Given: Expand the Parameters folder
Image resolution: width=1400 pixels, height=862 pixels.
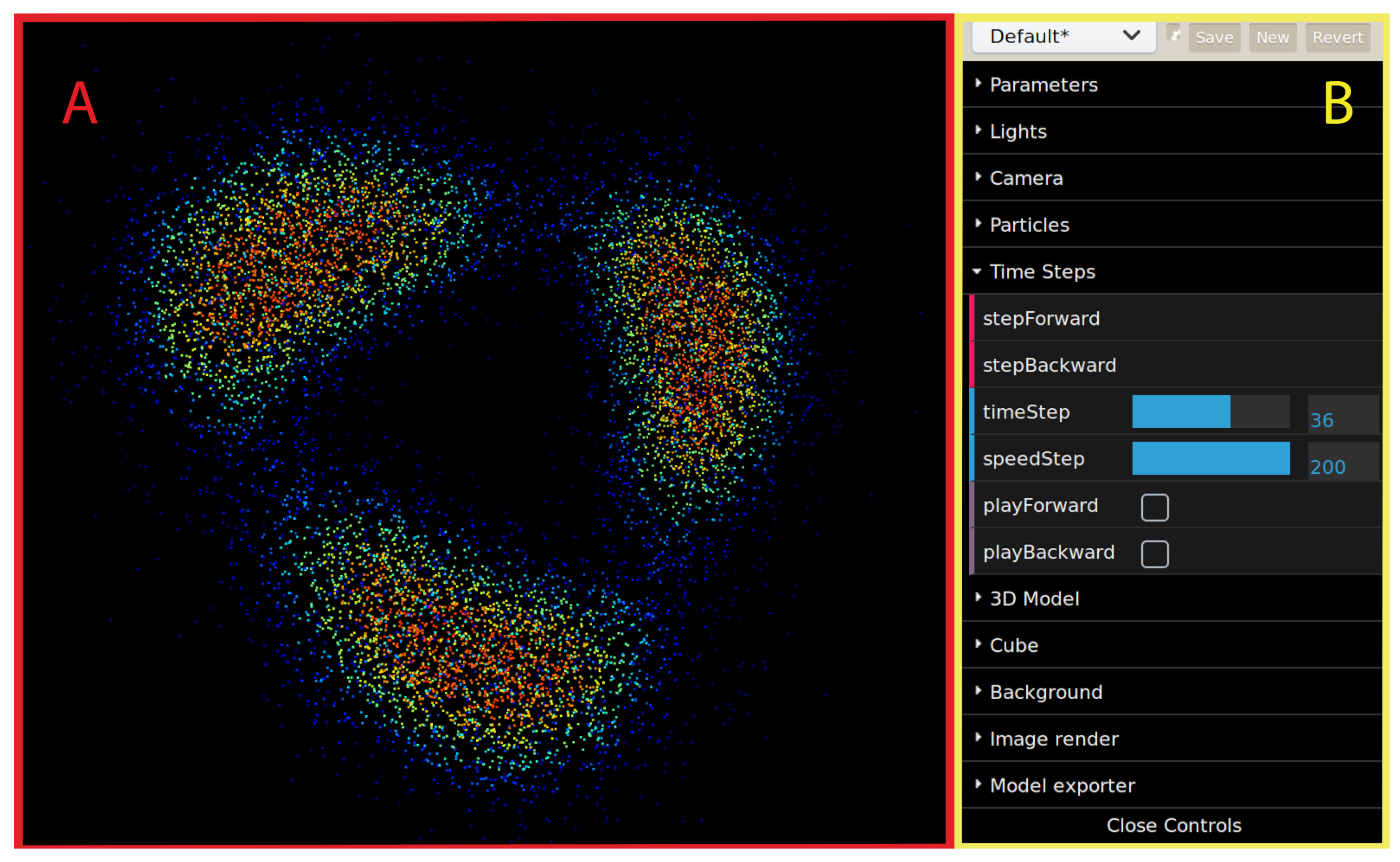Looking at the screenshot, I should (1043, 84).
